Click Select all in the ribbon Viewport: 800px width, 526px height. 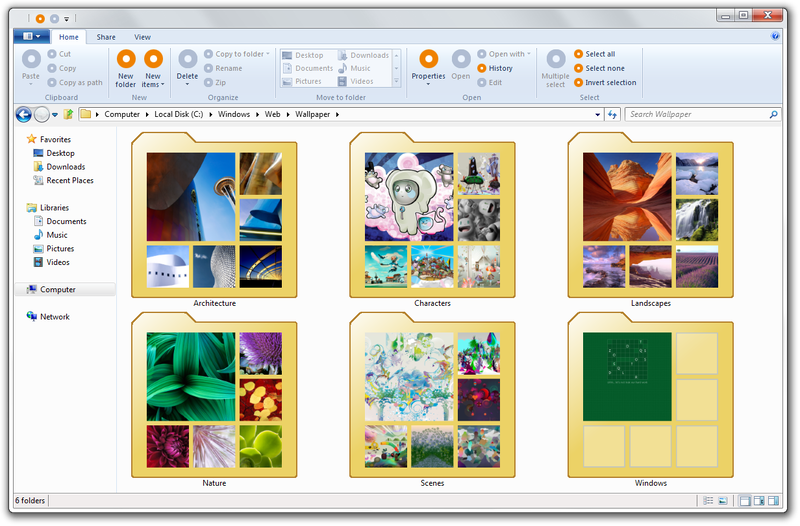tap(600, 54)
